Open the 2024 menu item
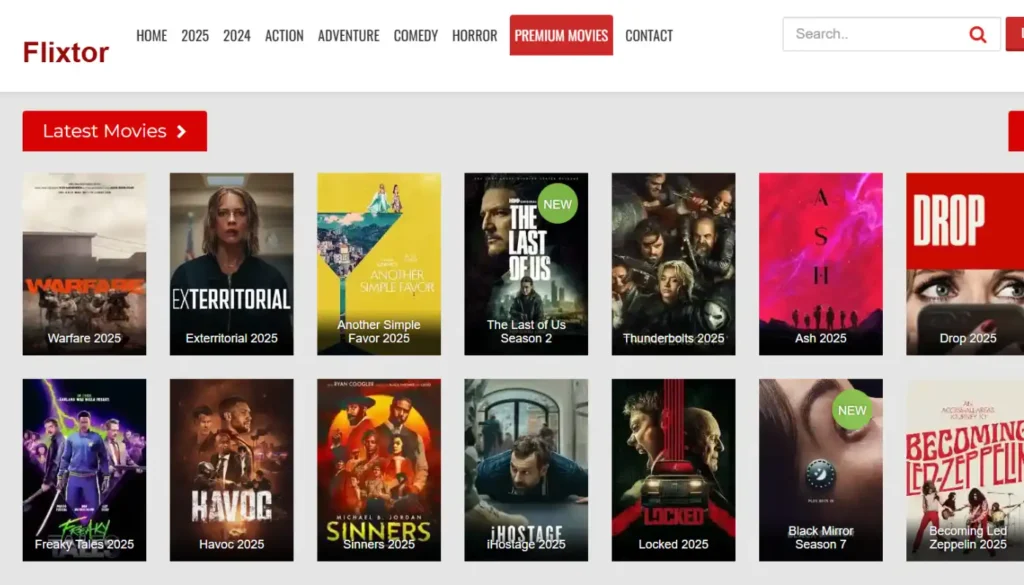 click(x=236, y=35)
